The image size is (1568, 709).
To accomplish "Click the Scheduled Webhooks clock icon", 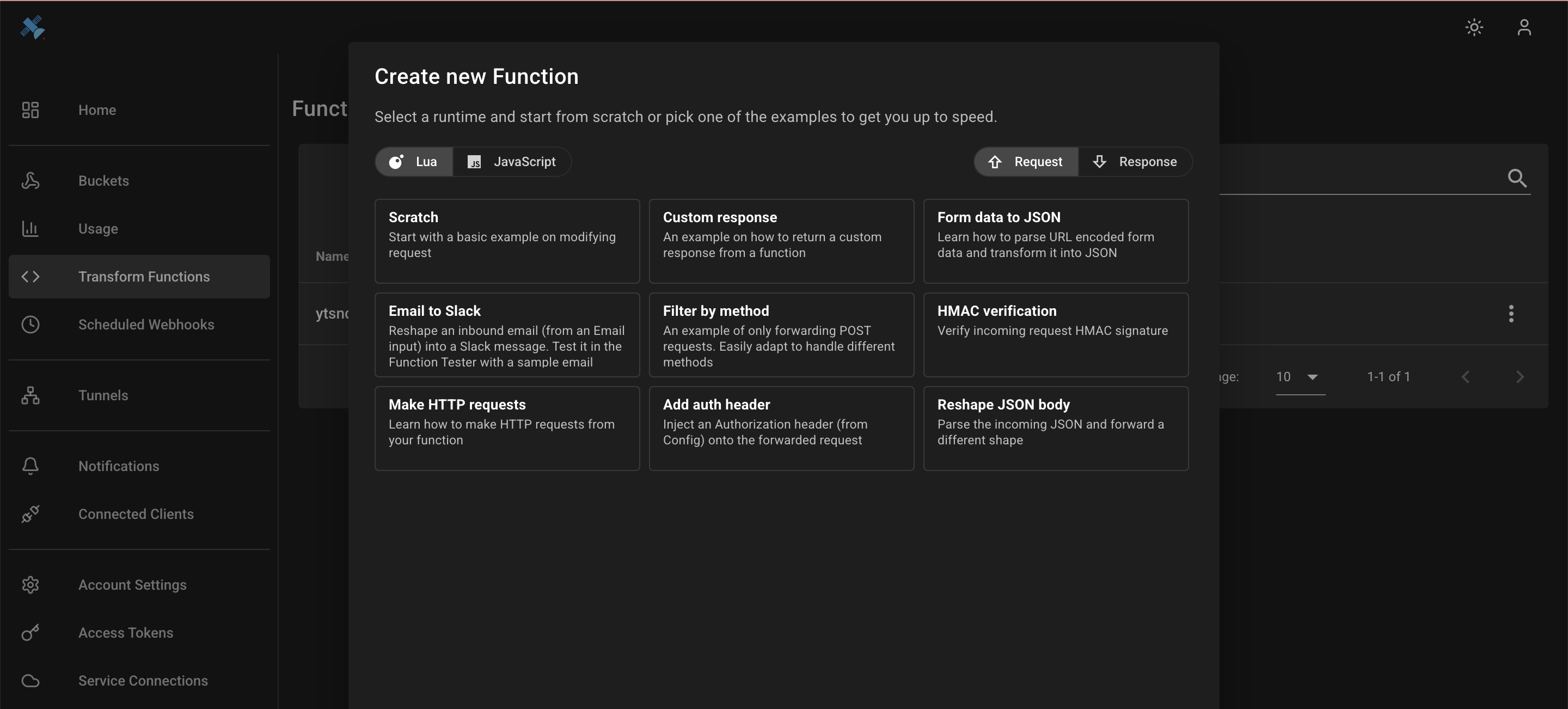I will [x=30, y=325].
